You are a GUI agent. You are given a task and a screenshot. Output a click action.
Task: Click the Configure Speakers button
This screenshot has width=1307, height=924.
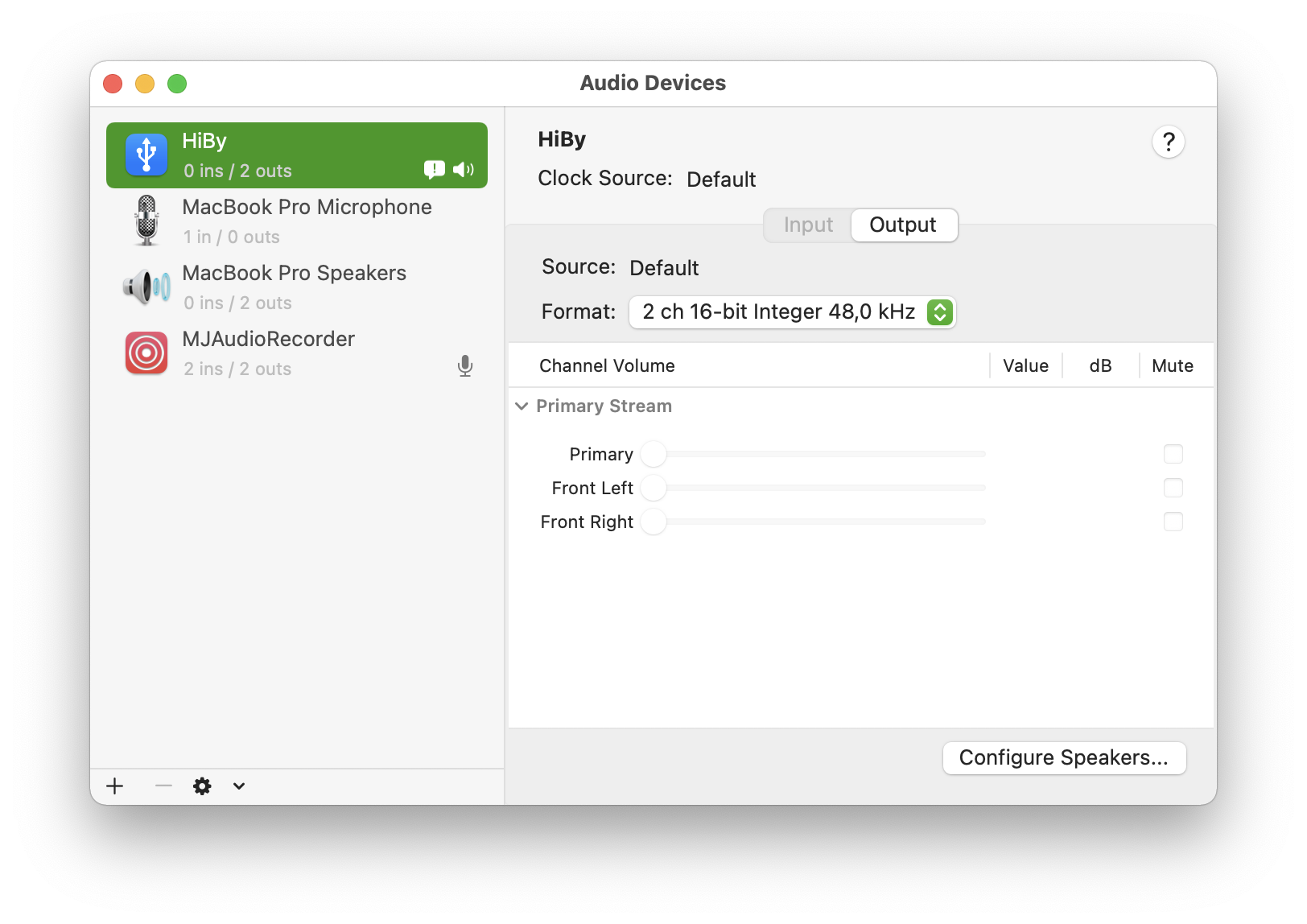1064,758
